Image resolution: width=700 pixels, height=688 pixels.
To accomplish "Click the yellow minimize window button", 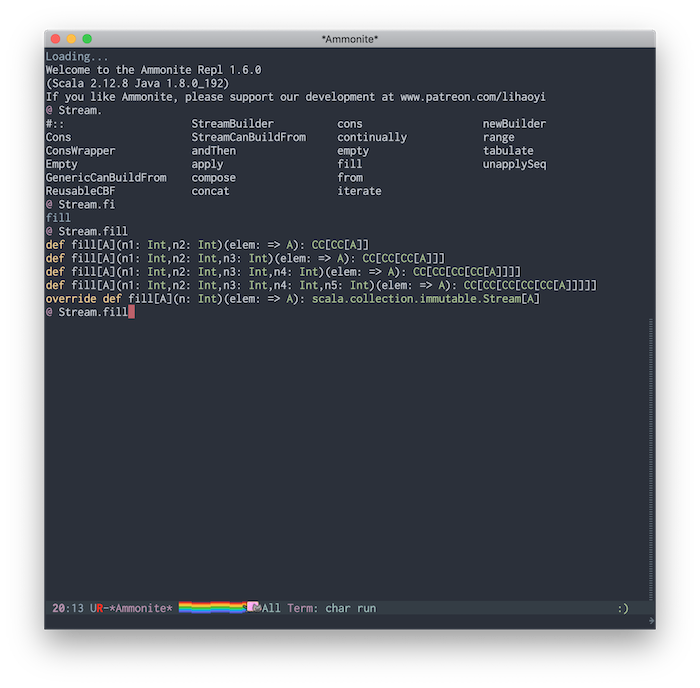I will [x=71, y=39].
